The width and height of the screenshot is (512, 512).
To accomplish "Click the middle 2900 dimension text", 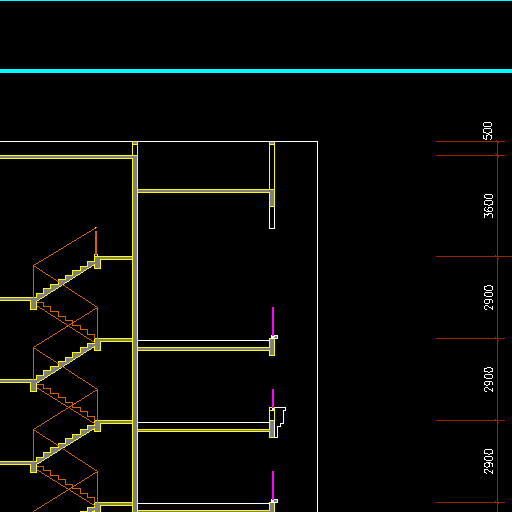I will (x=488, y=379).
